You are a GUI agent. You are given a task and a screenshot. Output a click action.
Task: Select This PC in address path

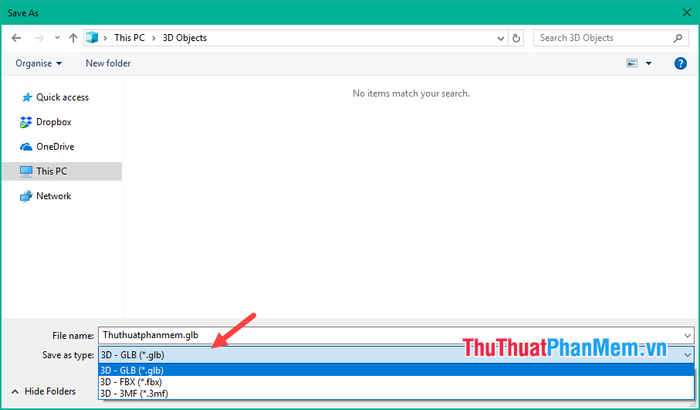tap(129, 38)
